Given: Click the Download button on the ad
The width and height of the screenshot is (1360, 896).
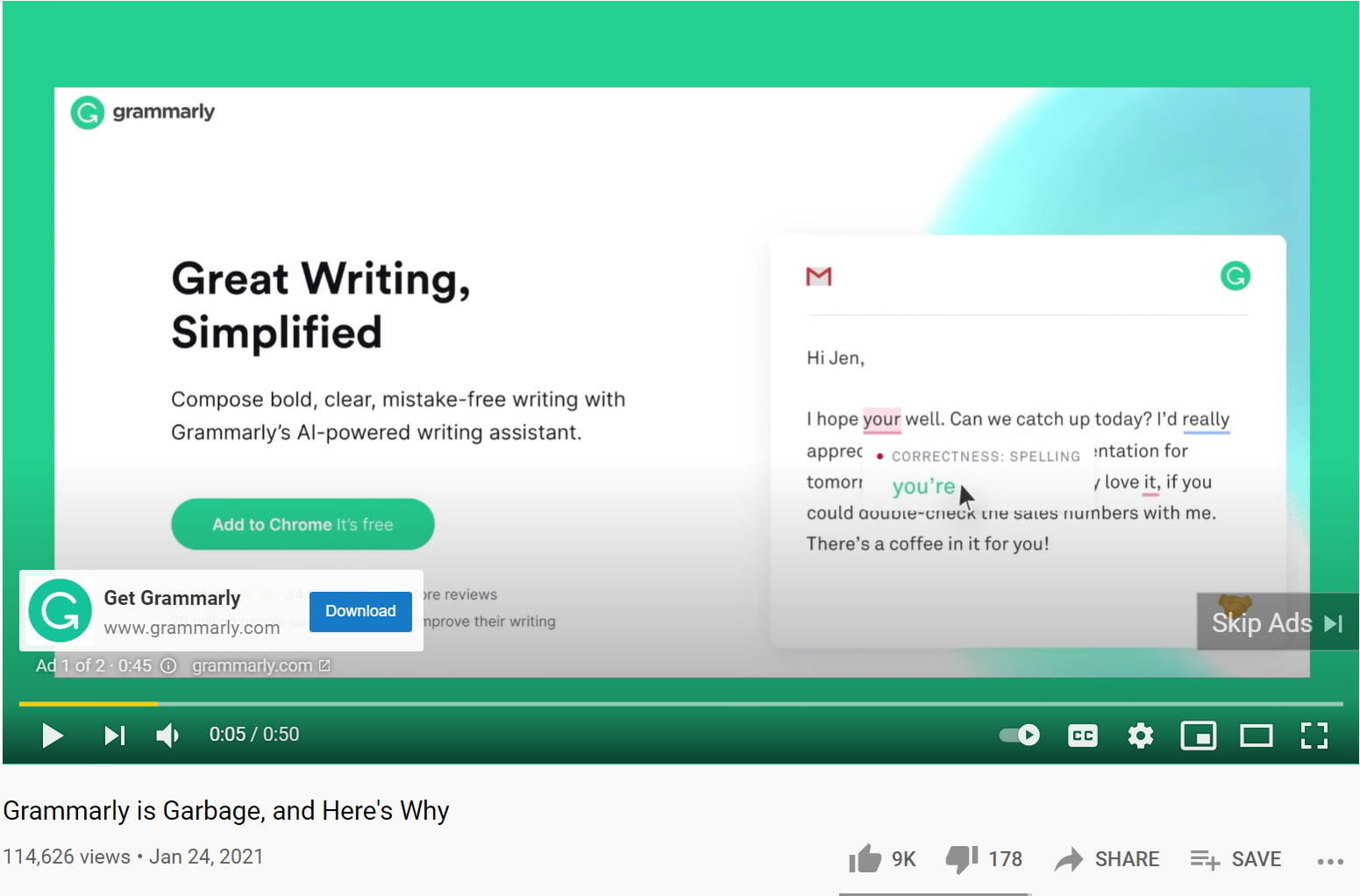Looking at the screenshot, I should (x=360, y=611).
